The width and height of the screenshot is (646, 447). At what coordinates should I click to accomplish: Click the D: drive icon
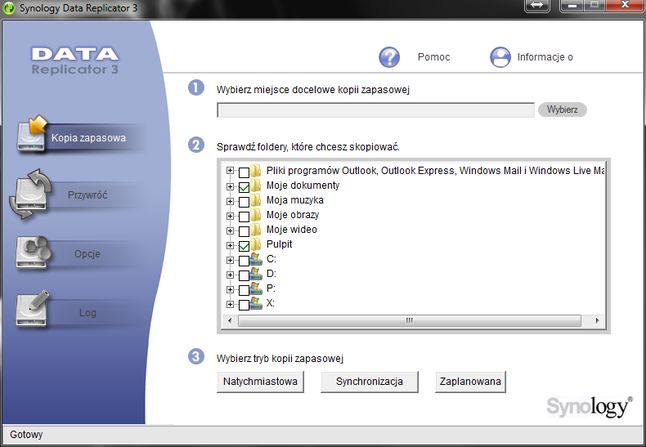pyautogui.click(x=256, y=274)
